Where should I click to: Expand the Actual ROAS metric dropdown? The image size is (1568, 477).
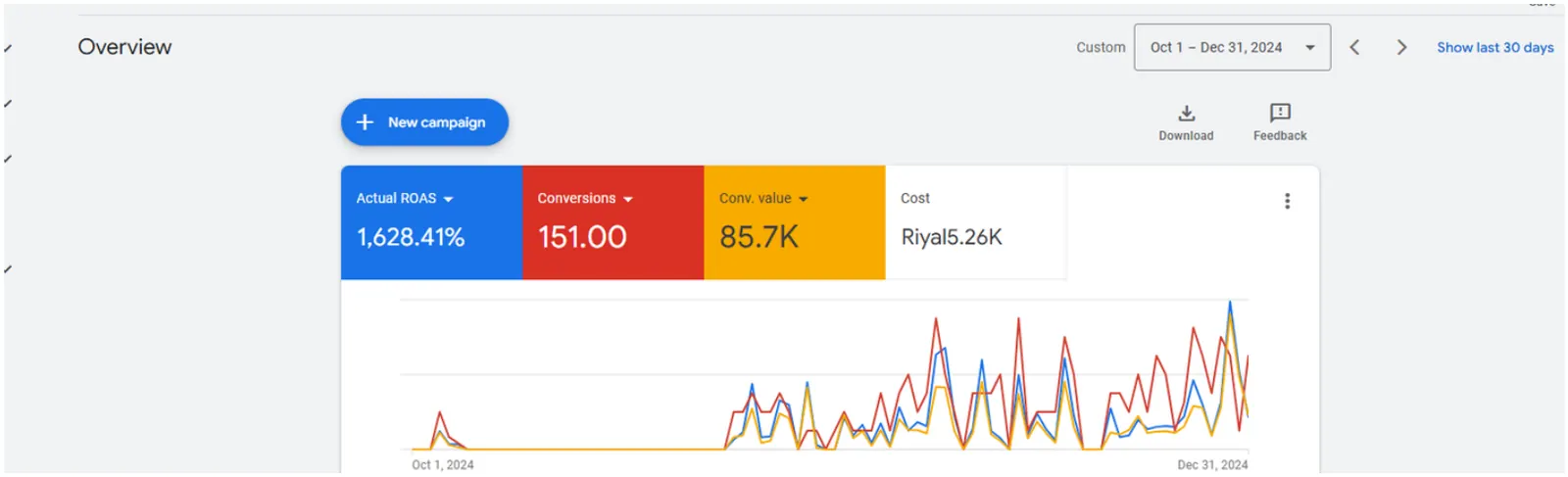coord(405,198)
